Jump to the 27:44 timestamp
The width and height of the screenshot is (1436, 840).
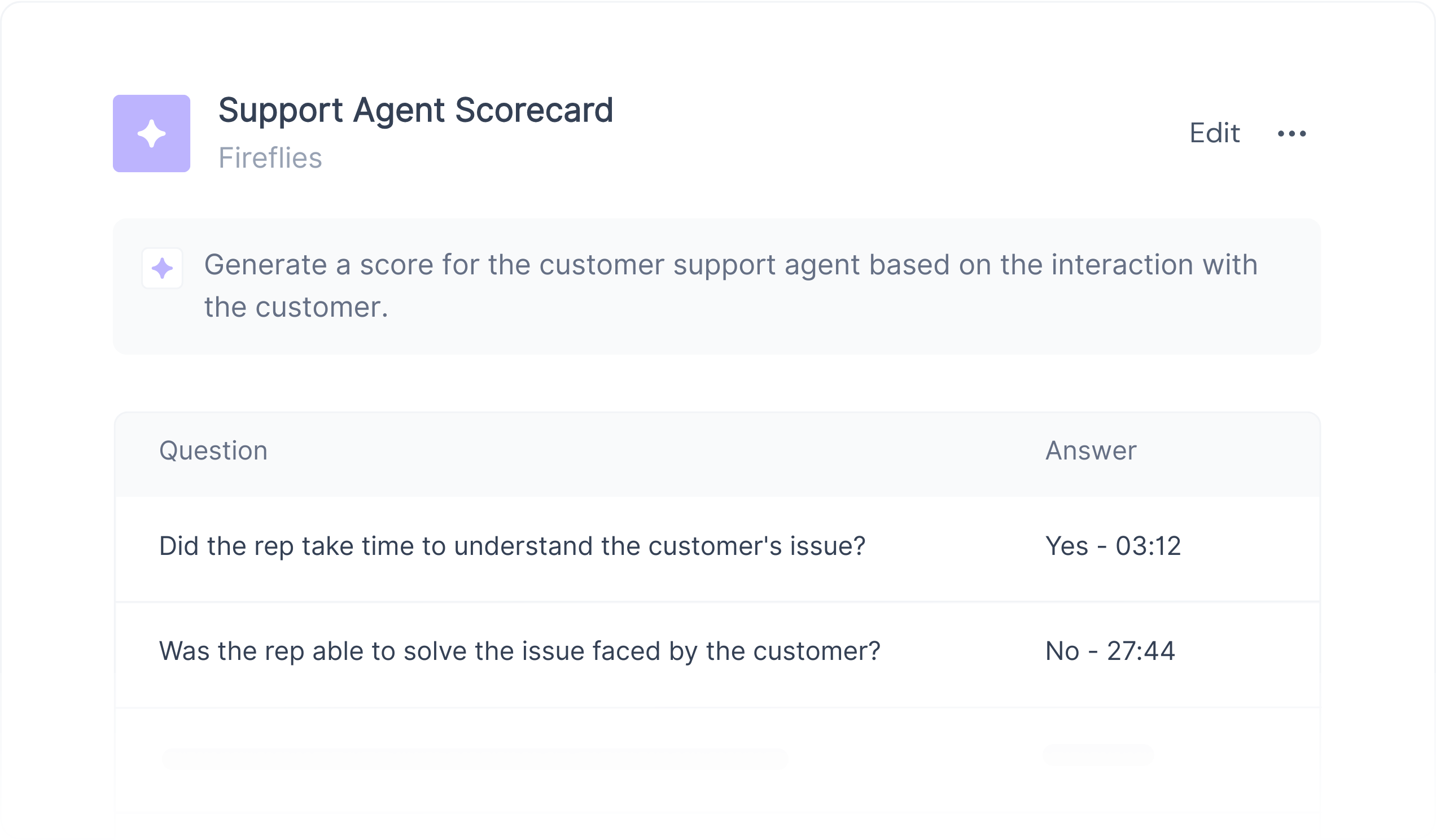1140,651
